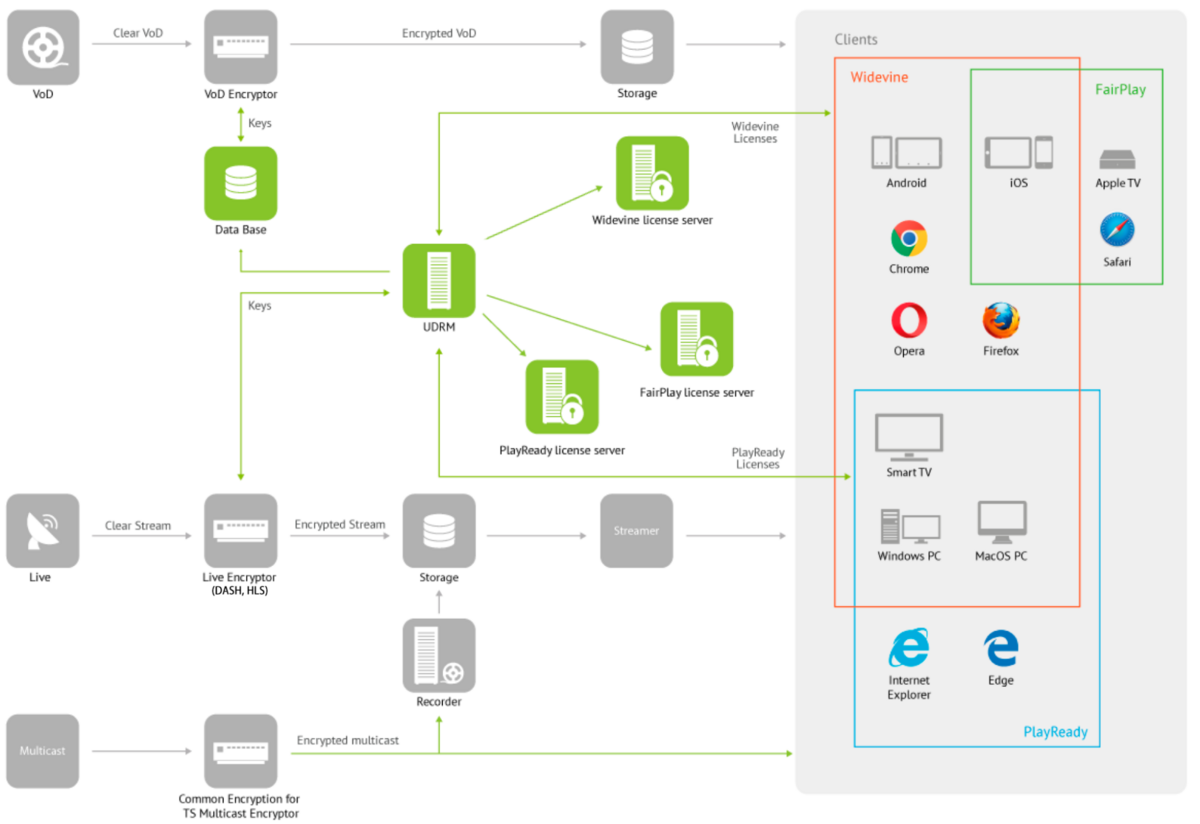The width and height of the screenshot is (1200, 824).
Task: Select the Firefox browser icon
Action: [1001, 321]
